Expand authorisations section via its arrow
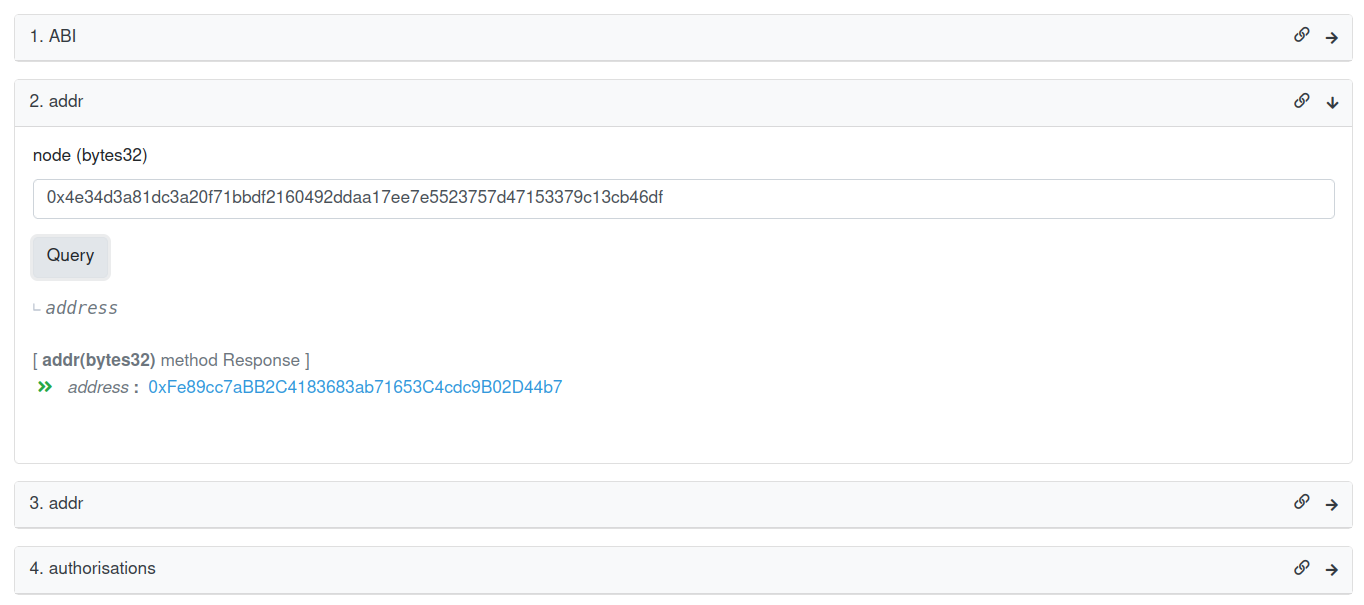 [x=1331, y=569]
